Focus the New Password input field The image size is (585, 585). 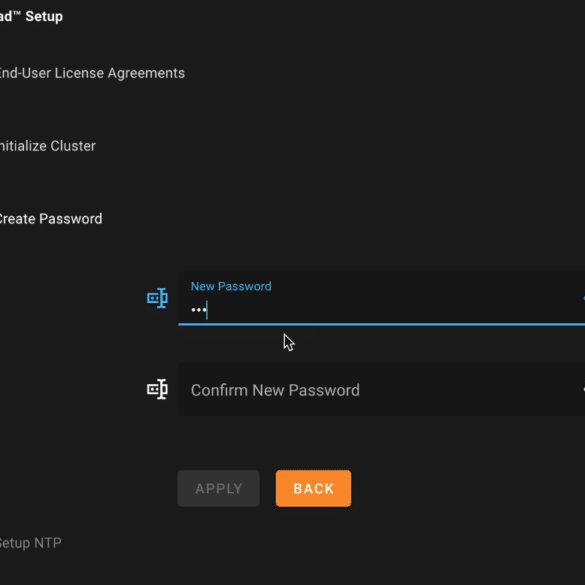[x=381, y=298]
